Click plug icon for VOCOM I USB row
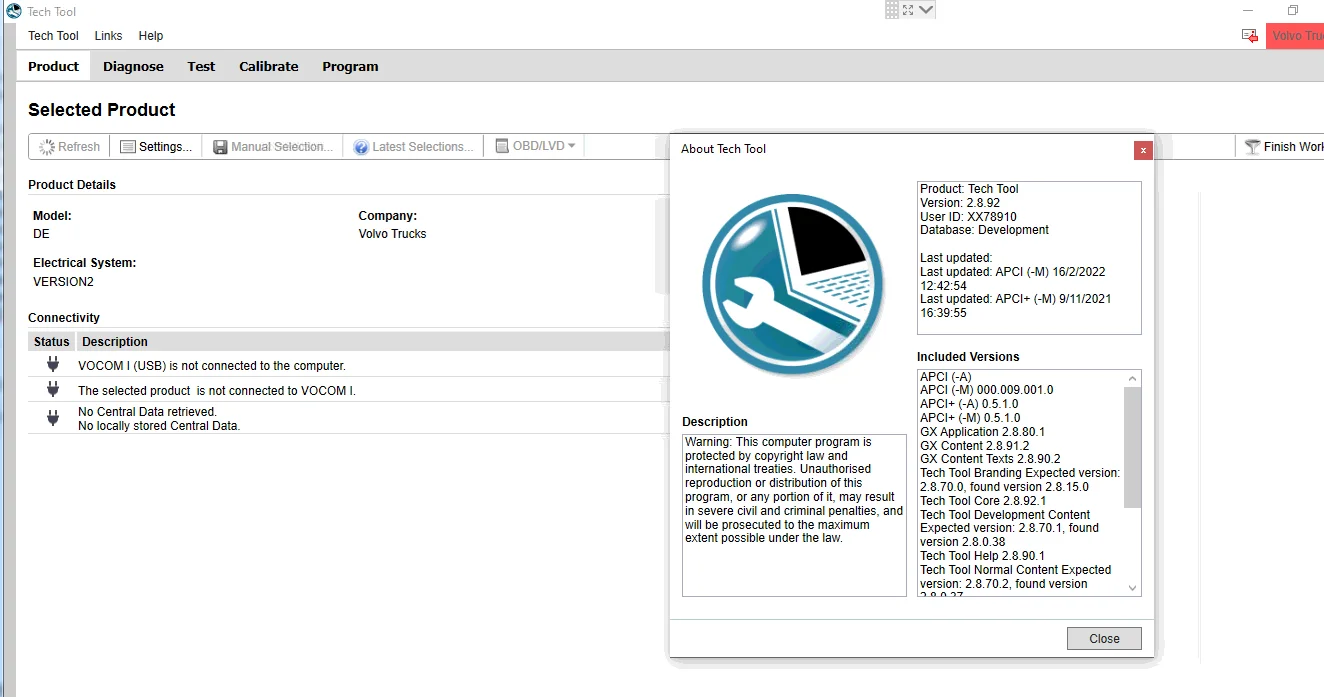The height and width of the screenshot is (697, 1324). click(53, 365)
